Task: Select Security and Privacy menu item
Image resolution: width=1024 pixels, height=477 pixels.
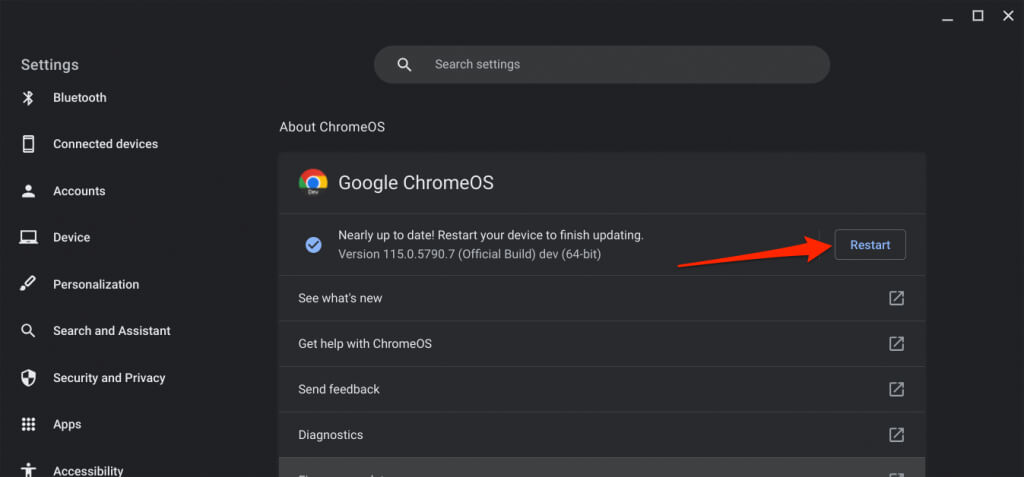Action: click(x=109, y=378)
